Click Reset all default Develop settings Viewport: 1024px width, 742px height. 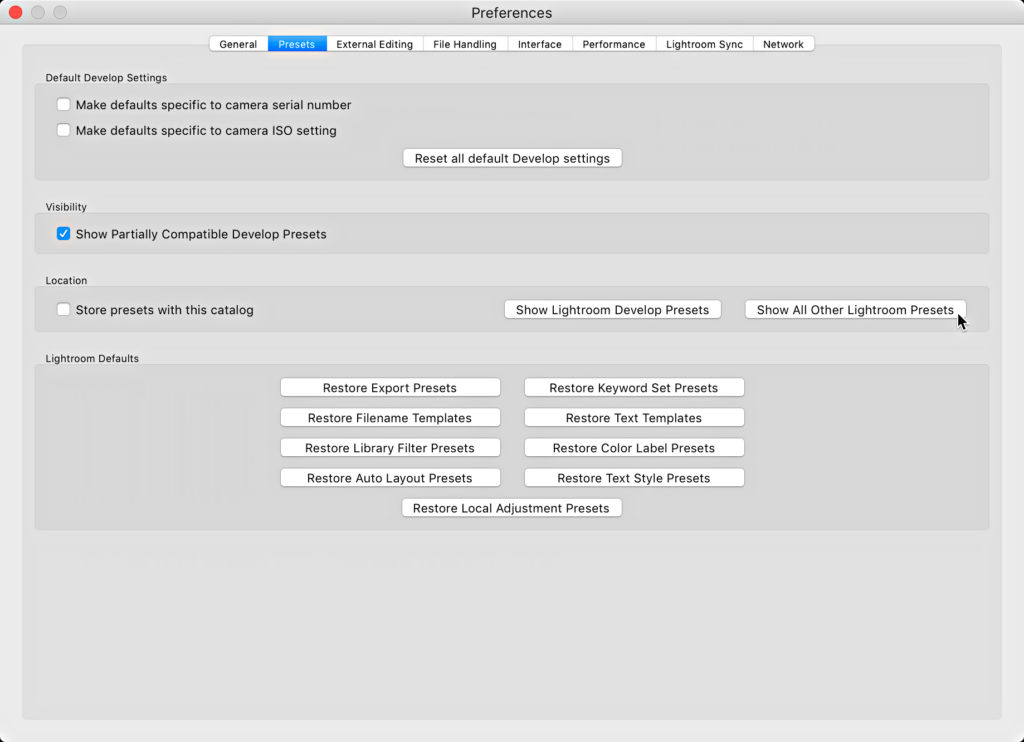pyautogui.click(x=512, y=158)
